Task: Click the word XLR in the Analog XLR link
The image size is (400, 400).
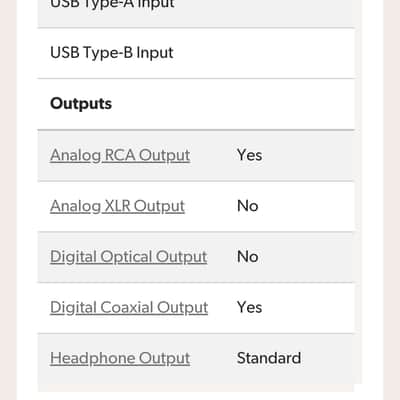Action: pyautogui.click(x=118, y=206)
